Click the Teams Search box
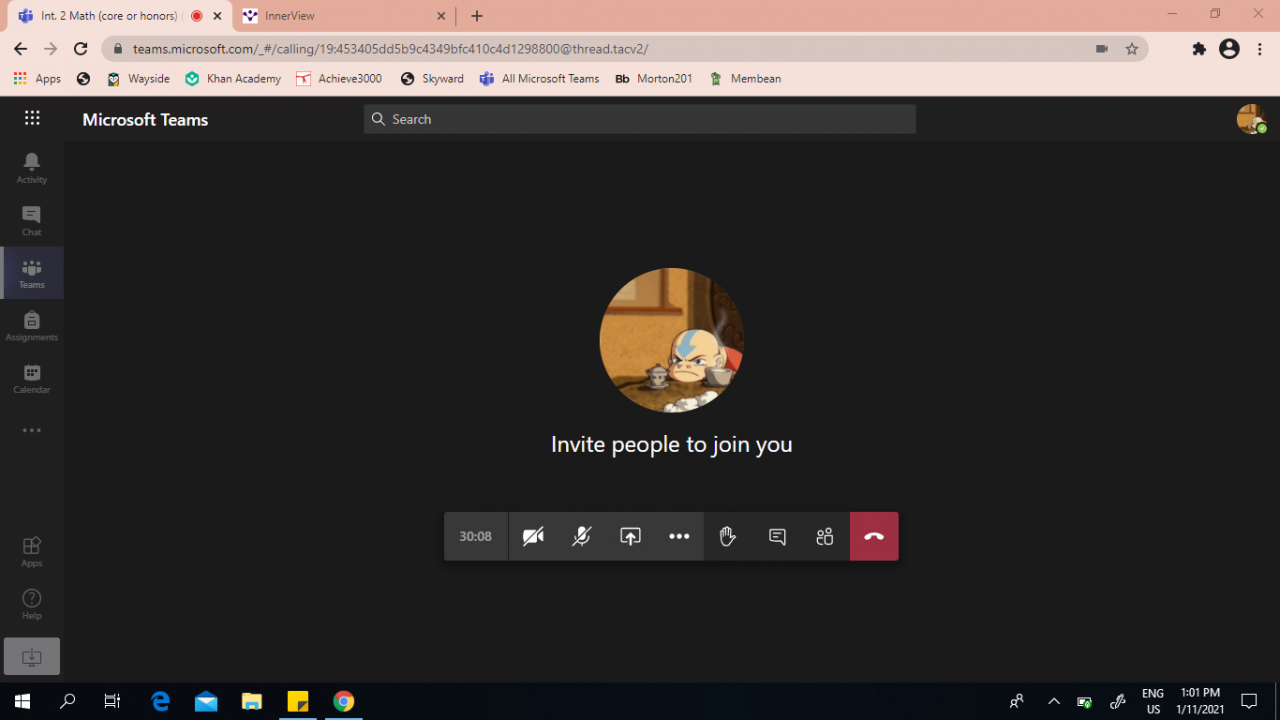Image resolution: width=1280 pixels, height=720 pixels. tap(640, 119)
